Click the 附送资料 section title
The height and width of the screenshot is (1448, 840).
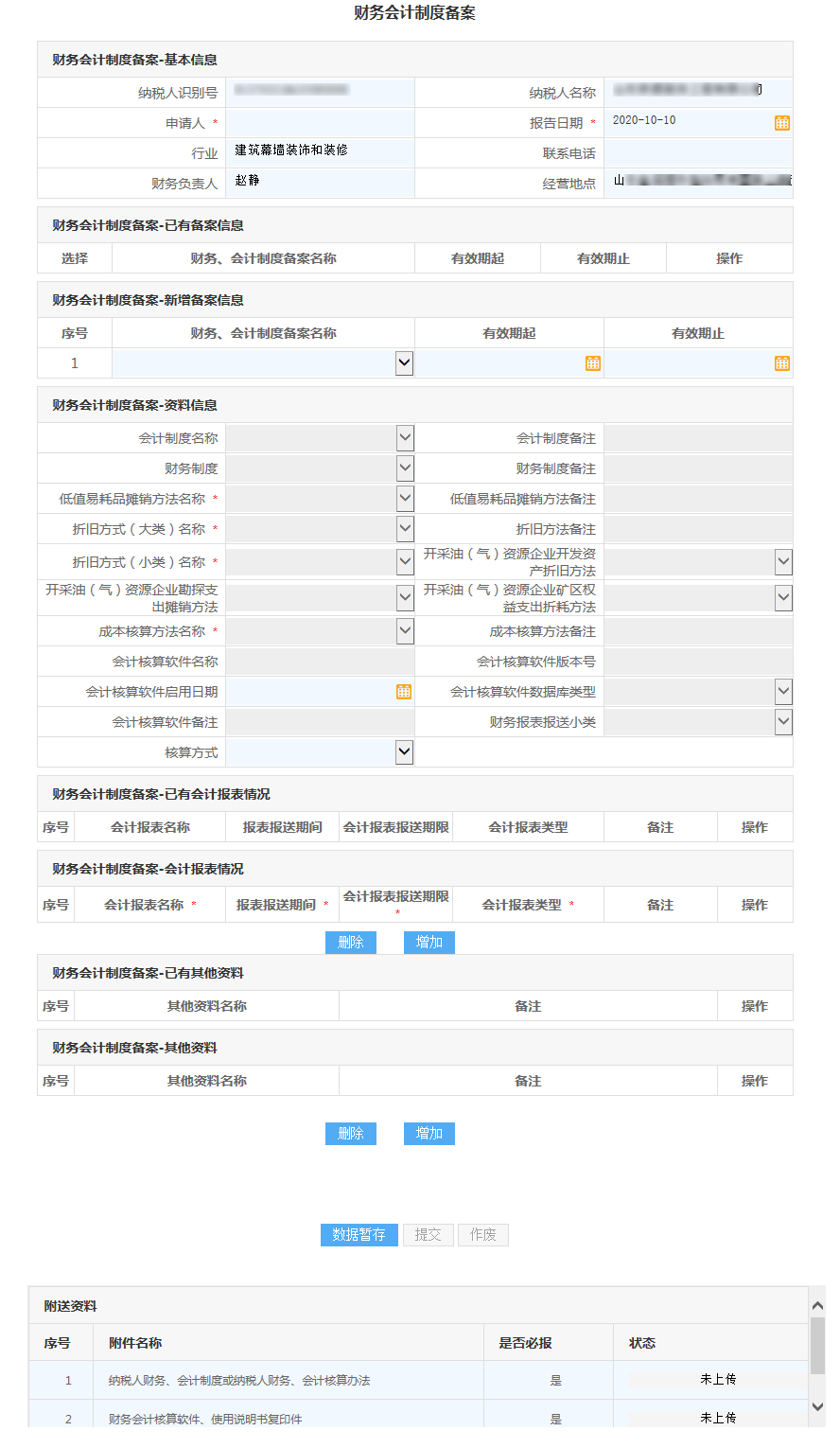(70, 1306)
